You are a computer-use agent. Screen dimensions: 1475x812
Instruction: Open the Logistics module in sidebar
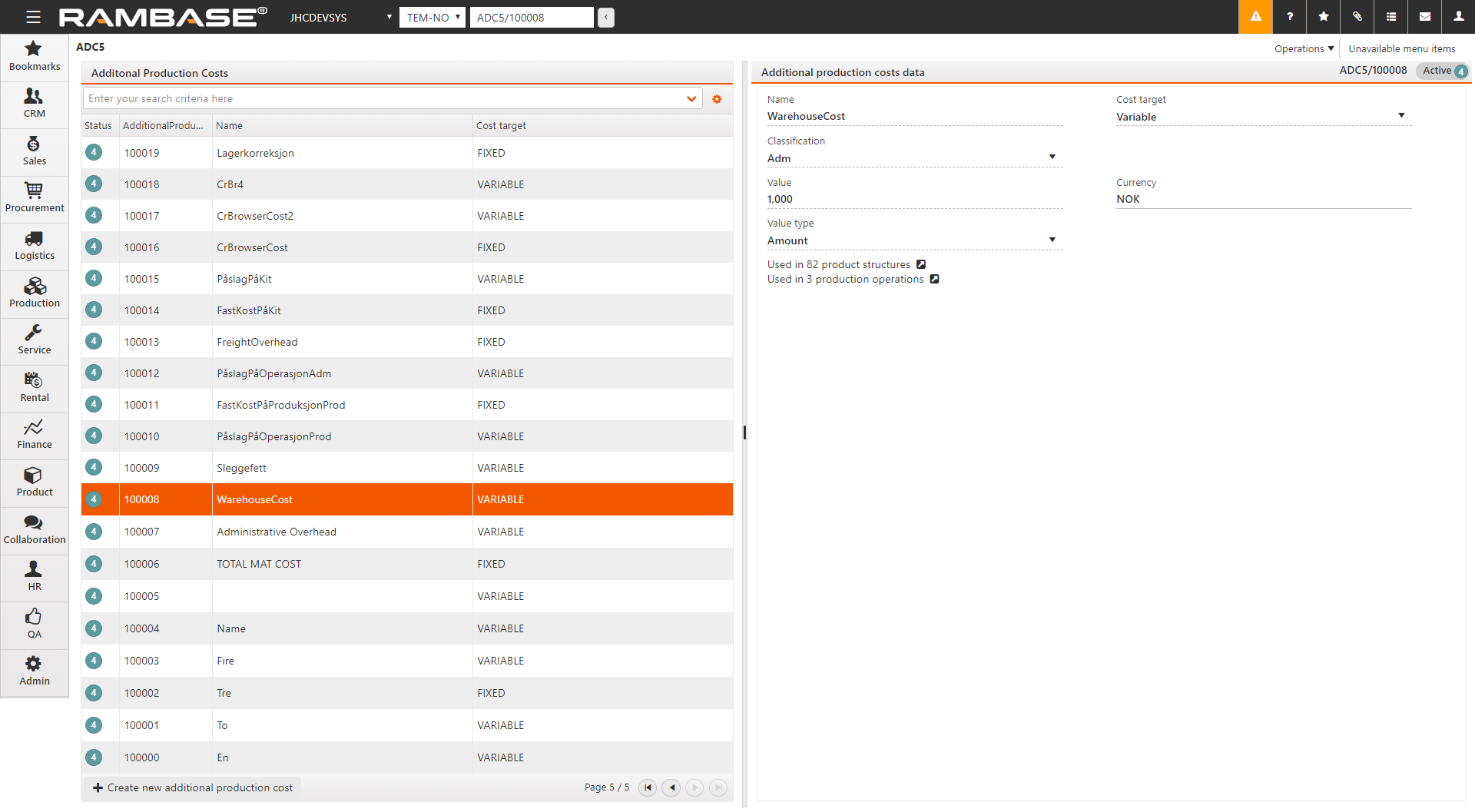point(35,246)
